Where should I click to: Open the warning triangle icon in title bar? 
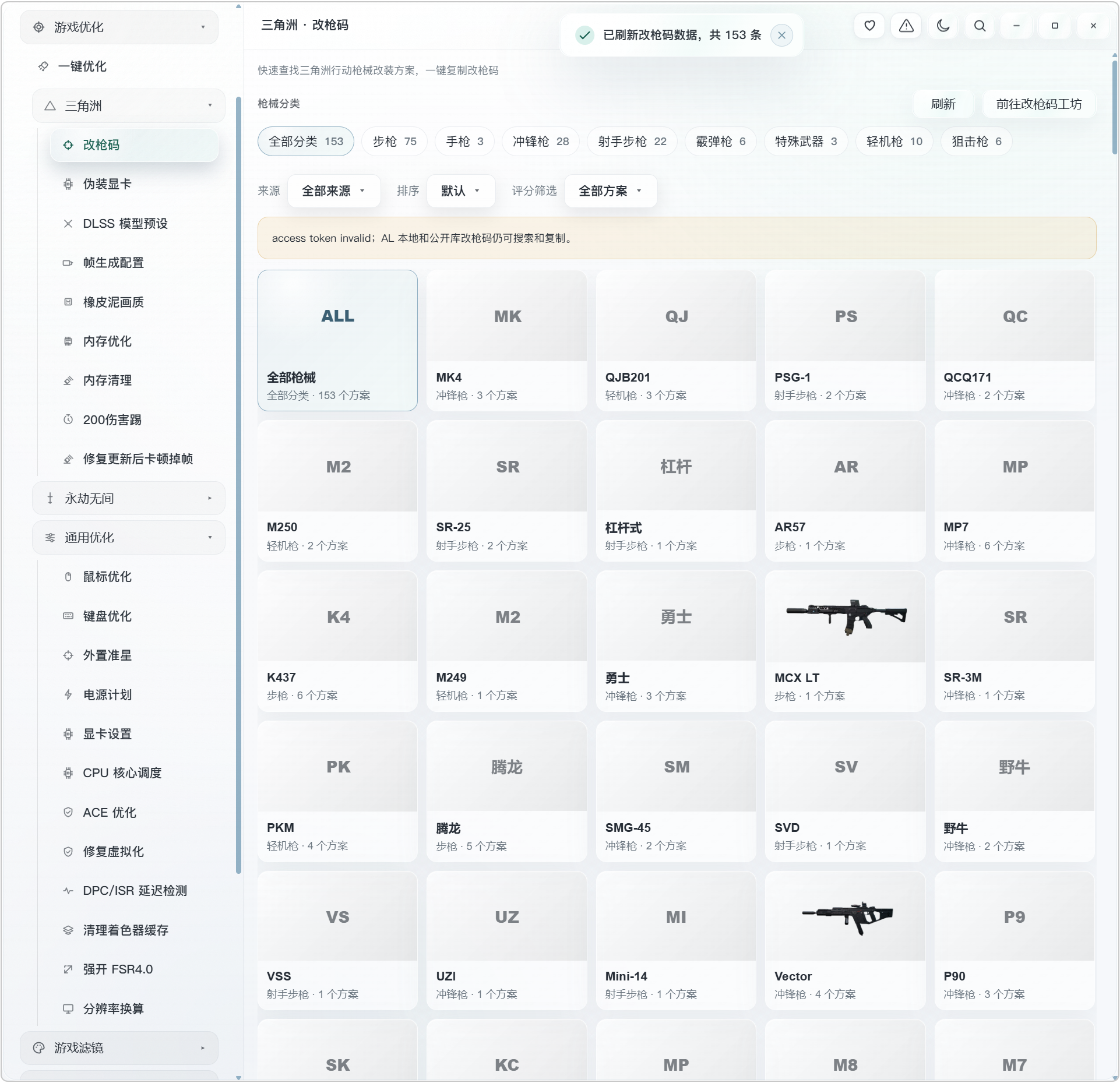906,26
